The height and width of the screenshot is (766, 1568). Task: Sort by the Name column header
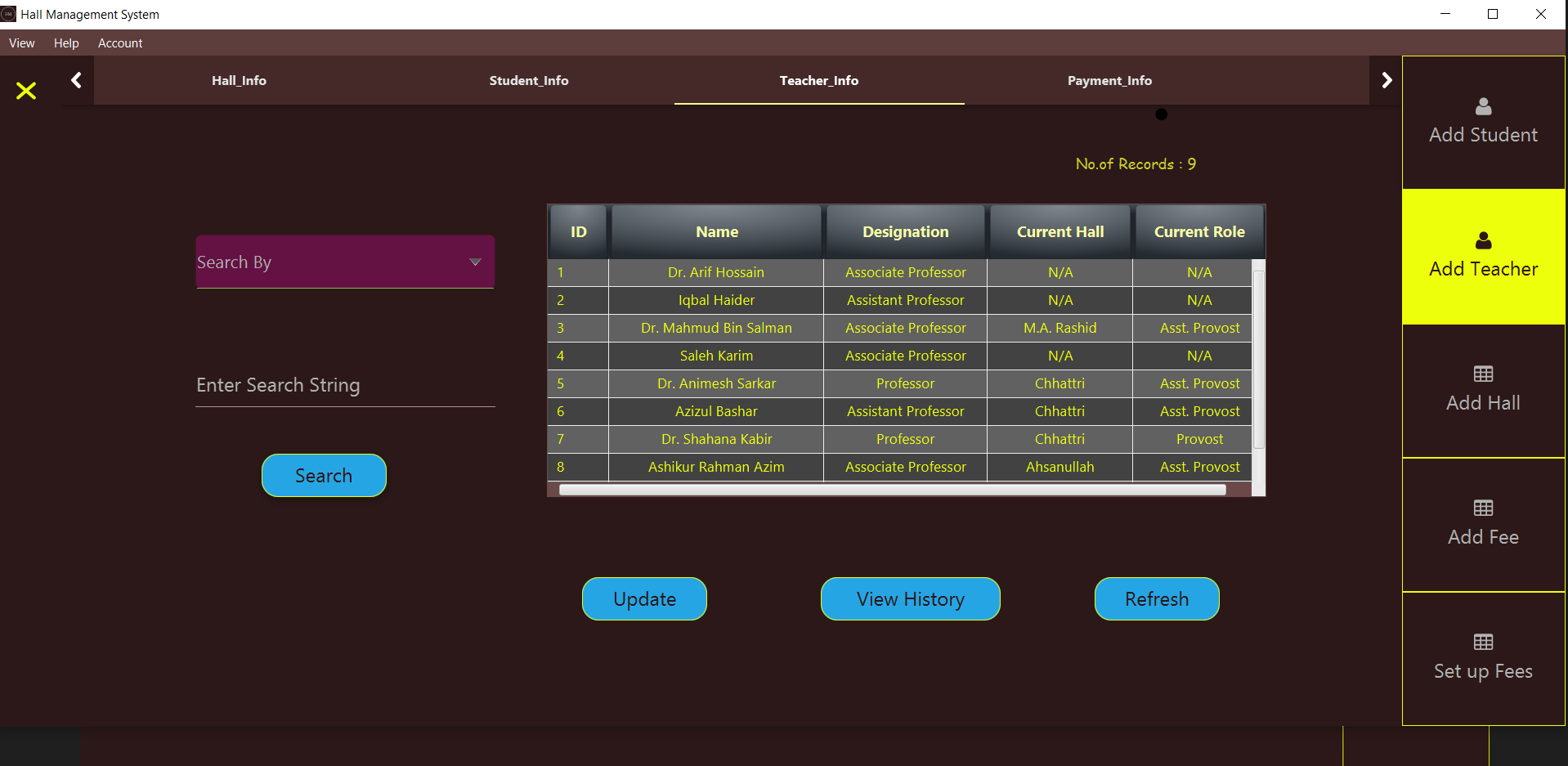click(x=717, y=231)
